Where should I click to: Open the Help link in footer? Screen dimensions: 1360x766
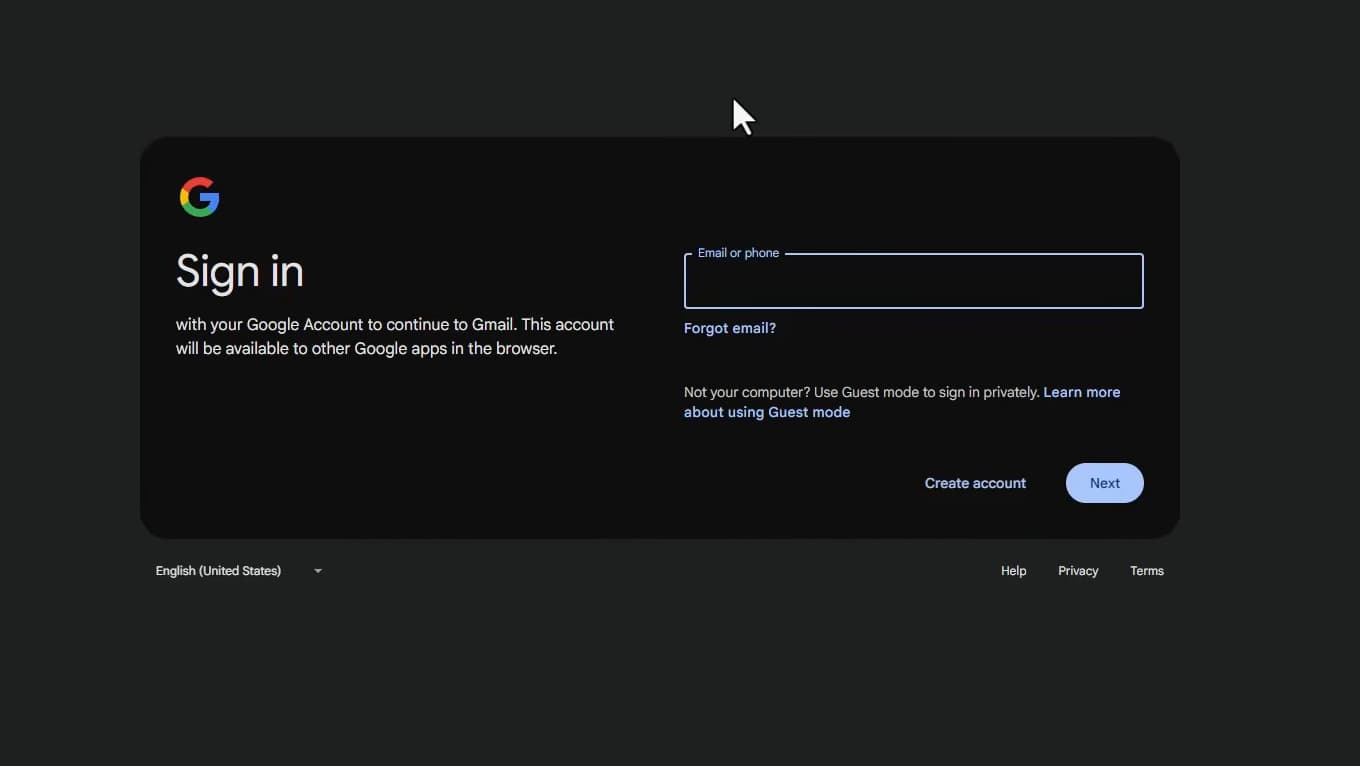pos(1013,571)
